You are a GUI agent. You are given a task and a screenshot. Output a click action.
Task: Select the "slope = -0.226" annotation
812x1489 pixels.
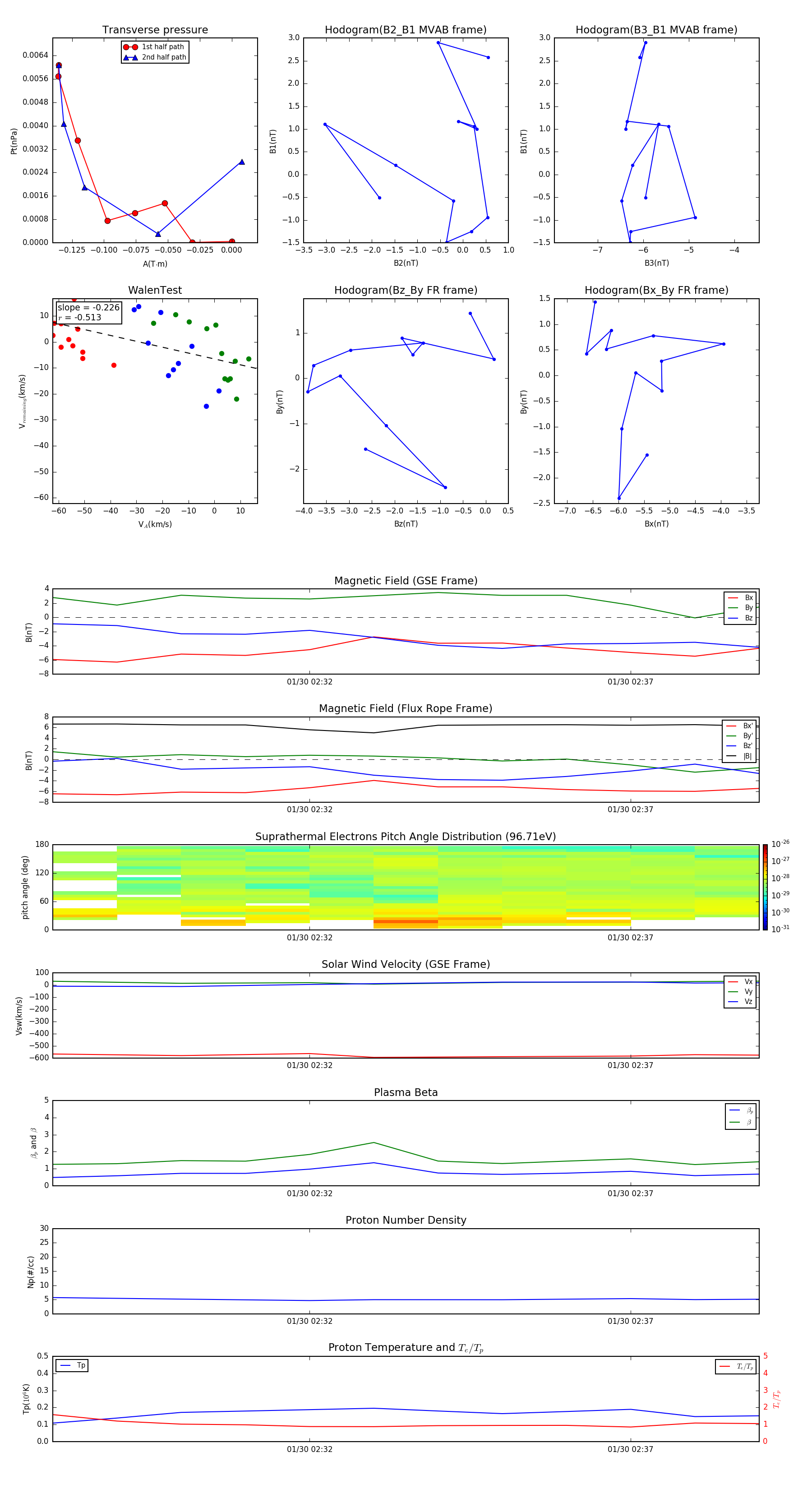88,308
